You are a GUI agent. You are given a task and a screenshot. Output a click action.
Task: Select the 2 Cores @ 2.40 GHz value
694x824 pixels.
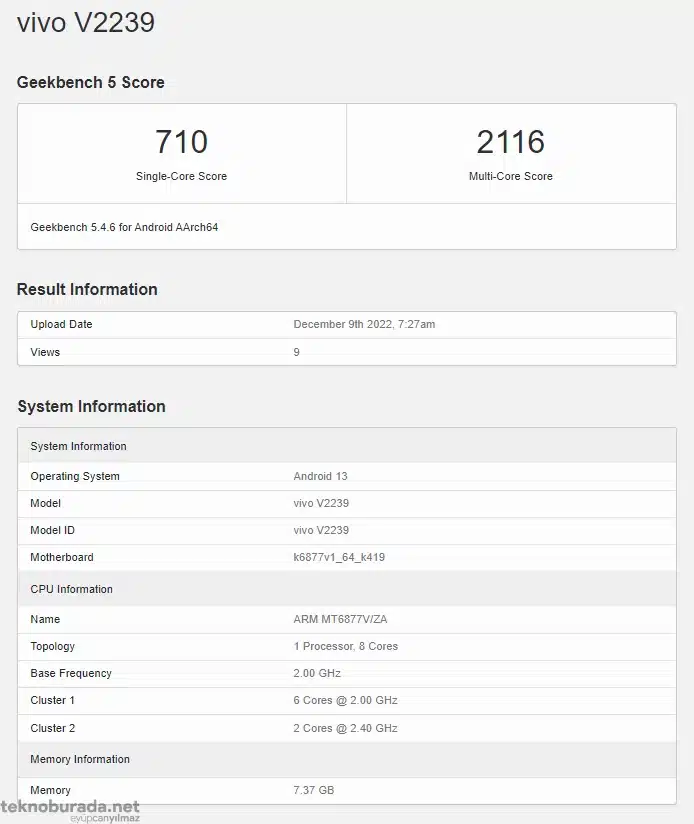(x=345, y=728)
